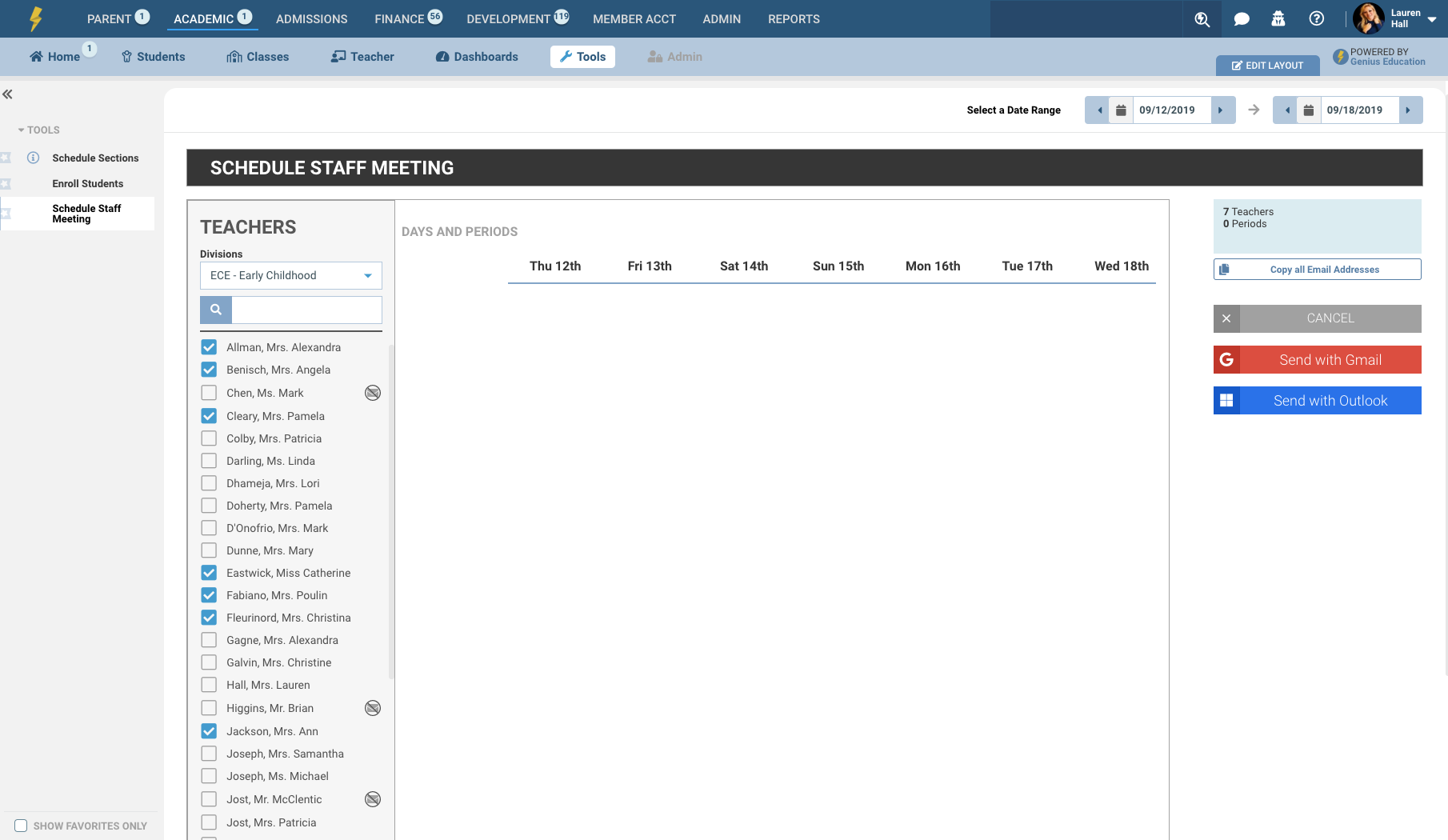Open the chat messages icon
Viewport: 1448px width, 840px height.
(1242, 19)
